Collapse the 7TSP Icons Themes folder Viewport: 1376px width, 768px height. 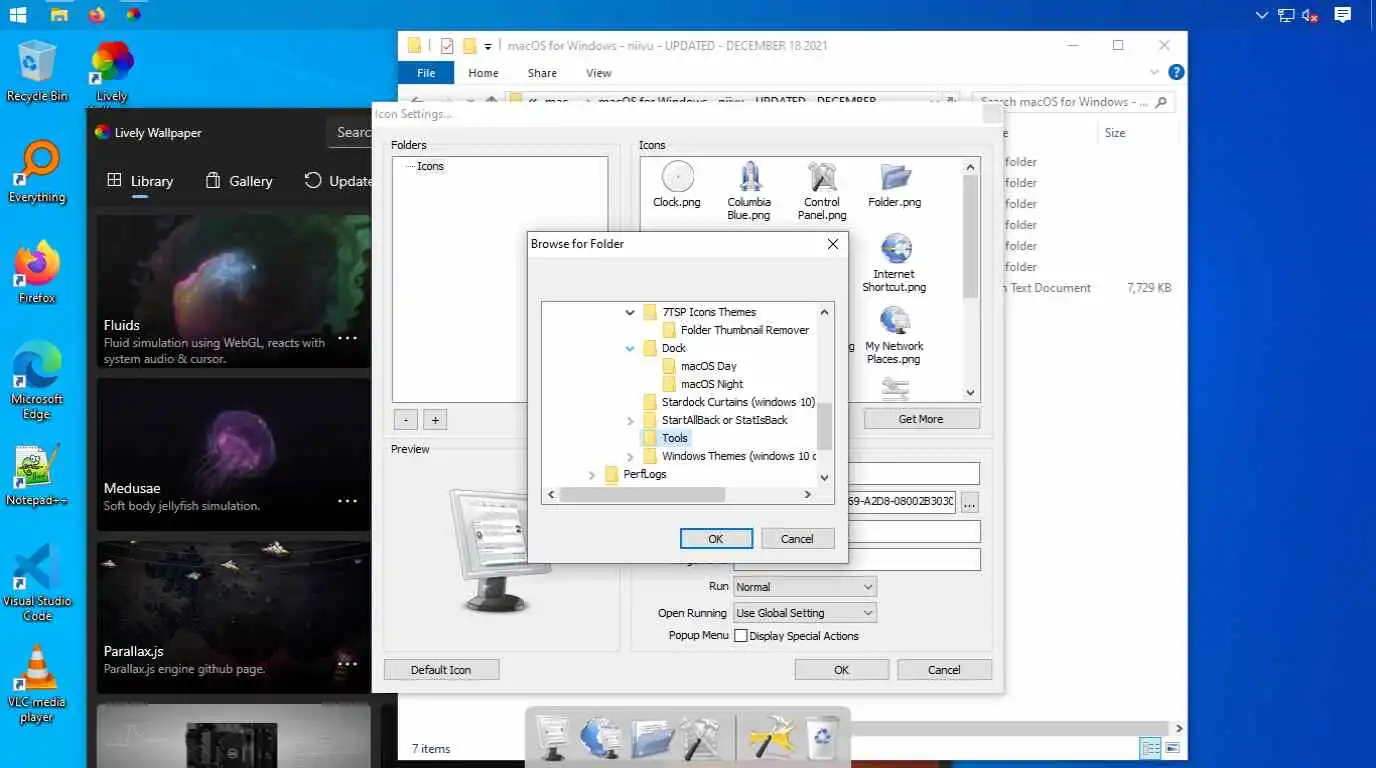630,312
